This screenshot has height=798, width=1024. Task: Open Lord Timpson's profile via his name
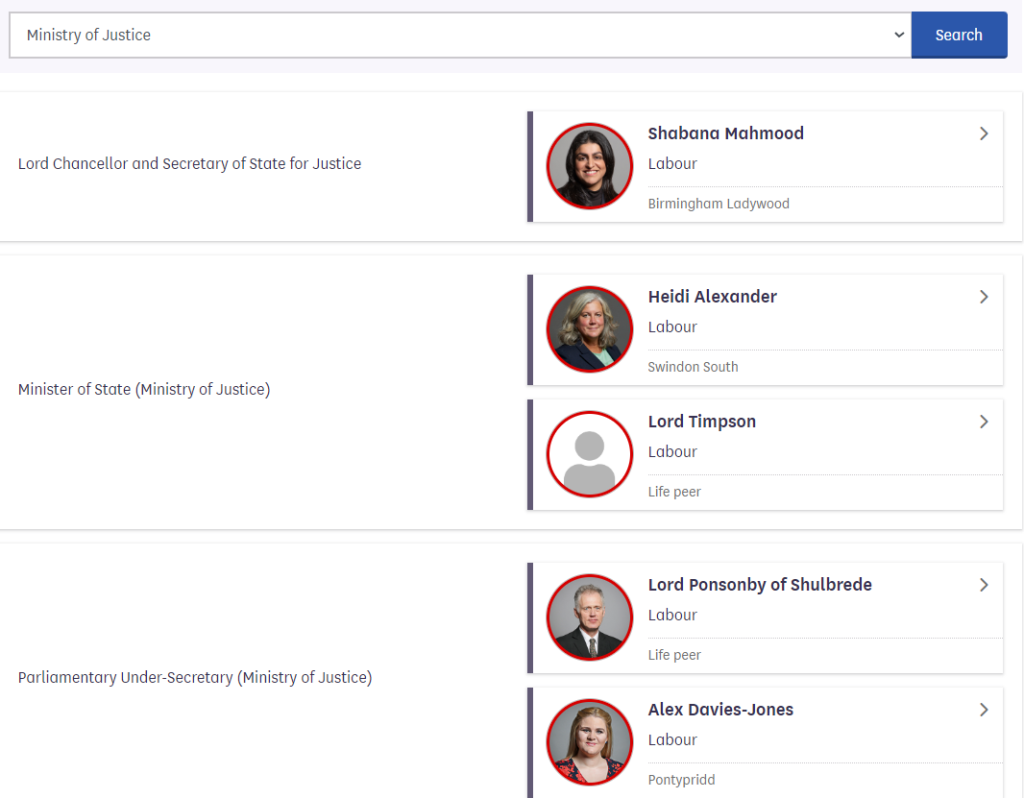pos(701,421)
